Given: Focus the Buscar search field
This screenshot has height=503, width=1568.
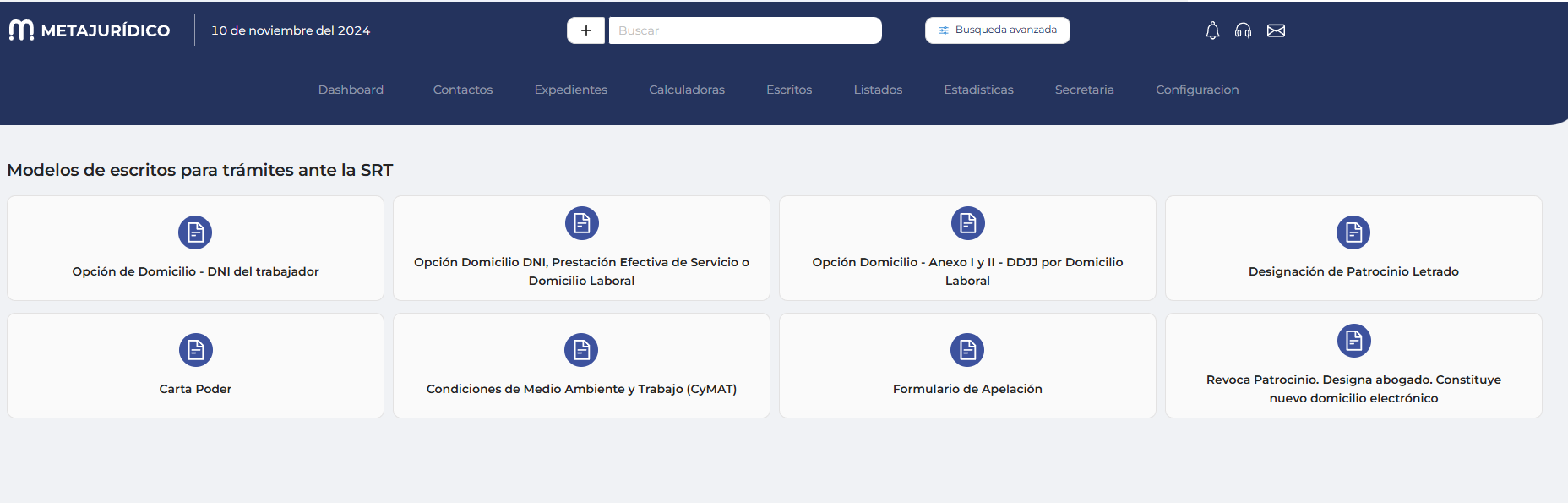Looking at the screenshot, I should pyautogui.click(x=744, y=30).
